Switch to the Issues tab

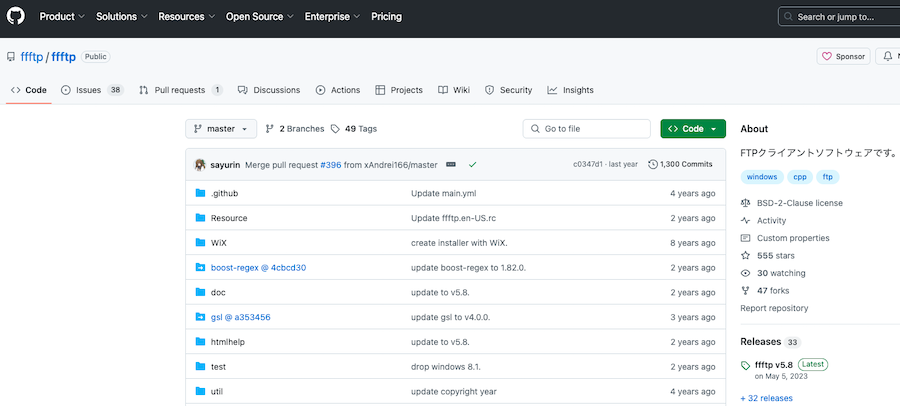point(92,90)
